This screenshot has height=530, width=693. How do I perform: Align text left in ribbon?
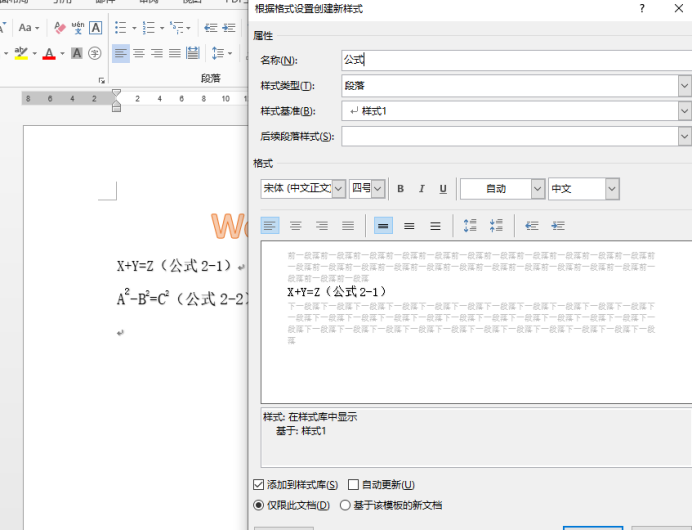pos(121,53)
